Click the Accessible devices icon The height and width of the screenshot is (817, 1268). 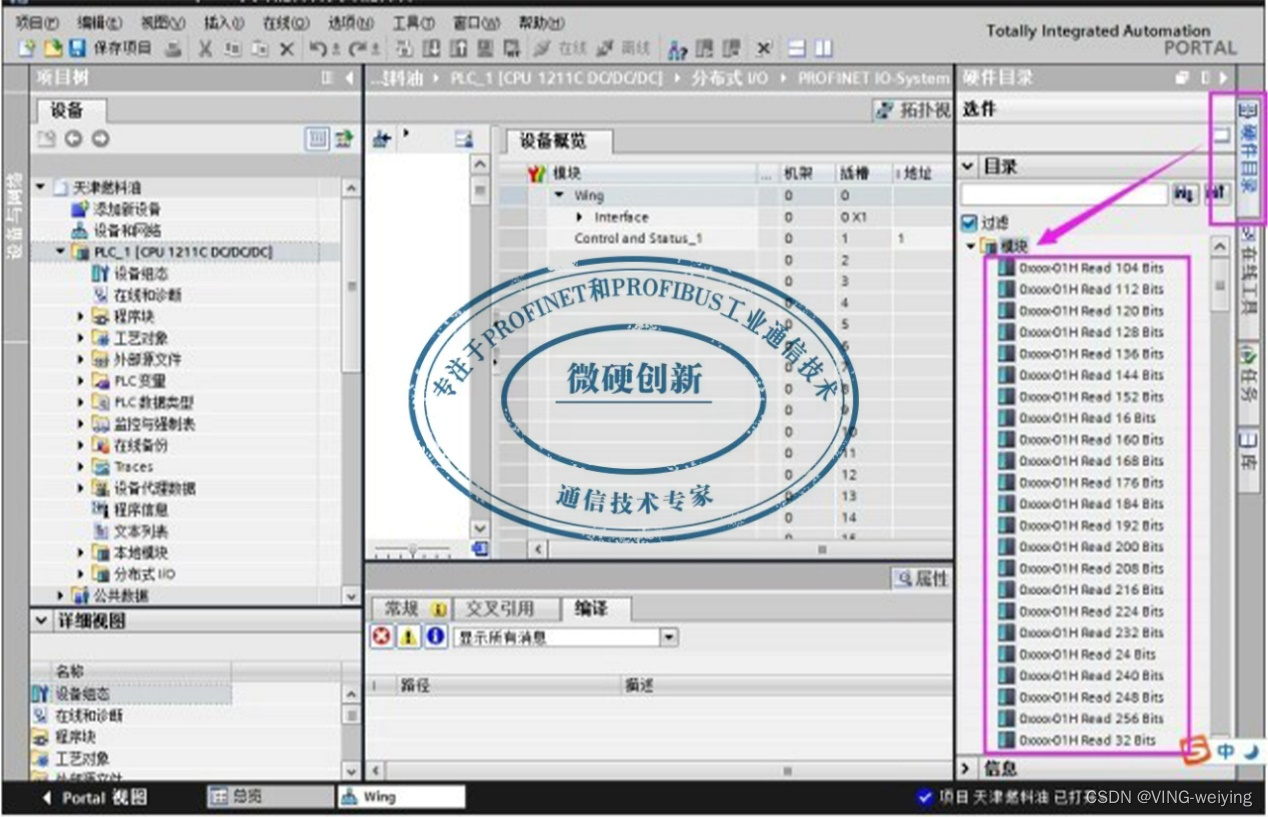point(679,48)
